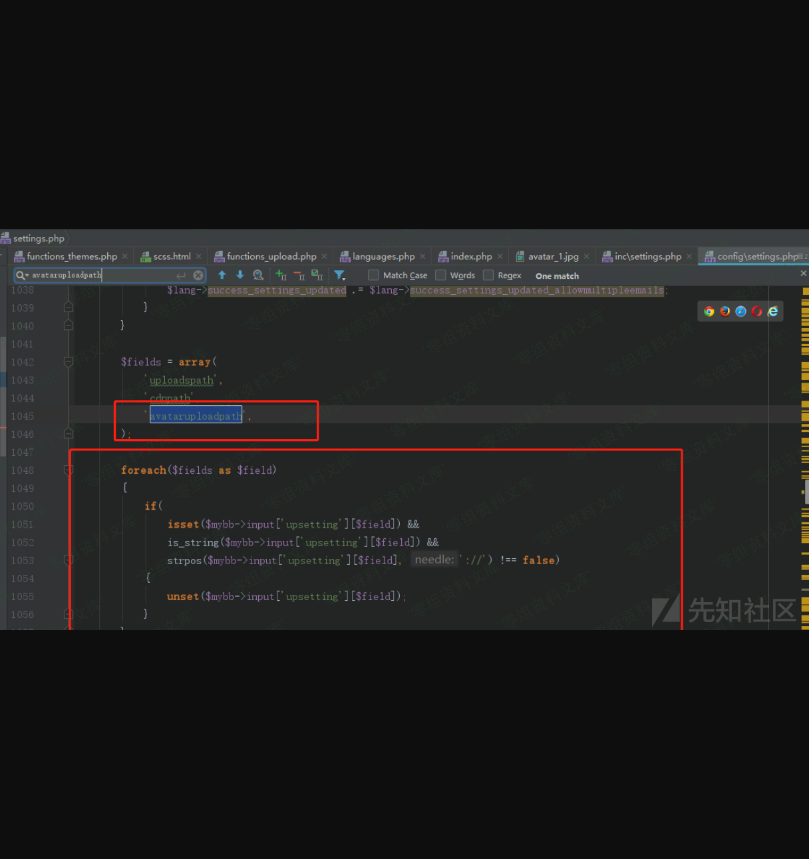Open in Opera browser icon
Viewport: 809px width, 859px height.
pyautogui.click(x=757, y=311)
